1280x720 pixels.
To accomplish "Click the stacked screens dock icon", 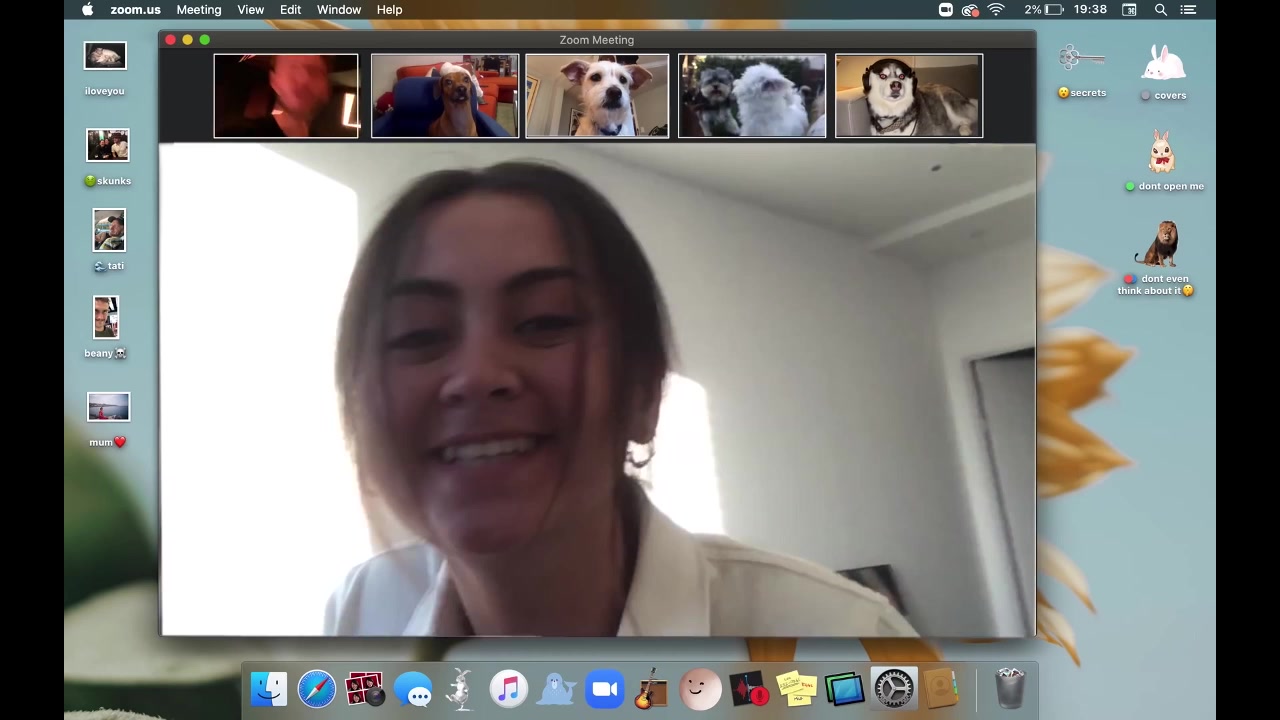I will (x=845, y=689).
